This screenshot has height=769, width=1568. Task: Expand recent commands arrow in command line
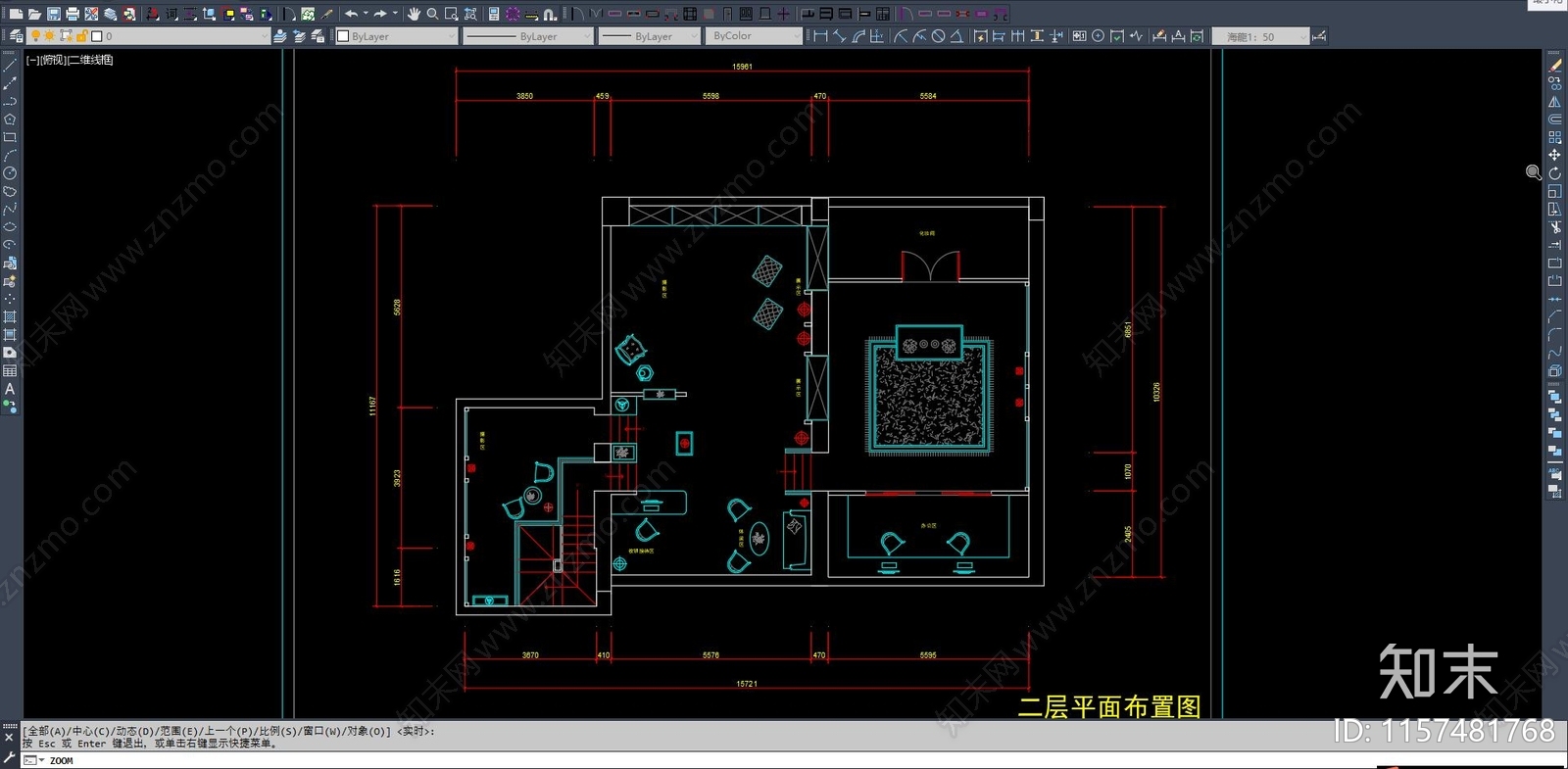click(x=41, y=760)
